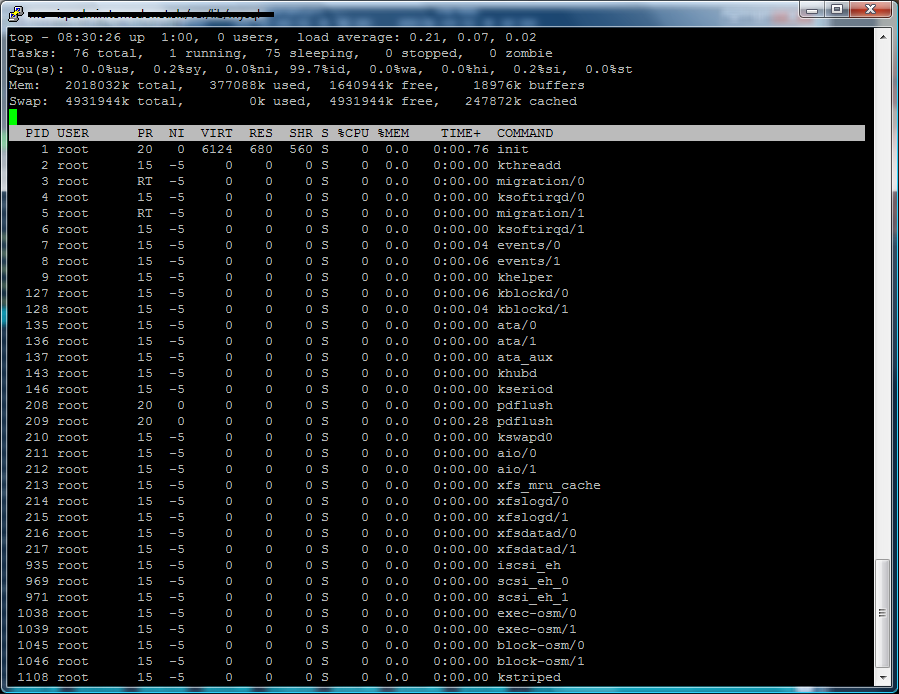Viewport: 899px width, 694px height.
Task: Click the vertical scrollbar thumb
Action: [x=883, y=613]
